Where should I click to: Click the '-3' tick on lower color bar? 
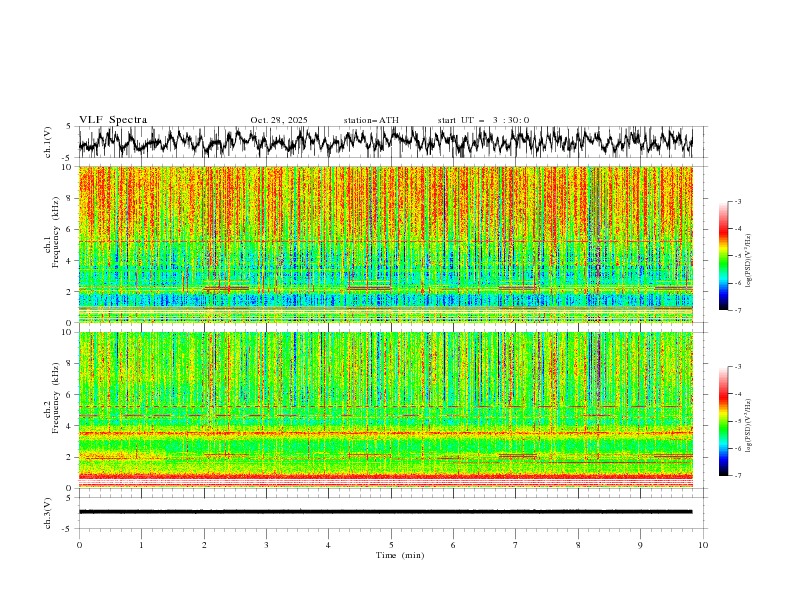[737, 367]
